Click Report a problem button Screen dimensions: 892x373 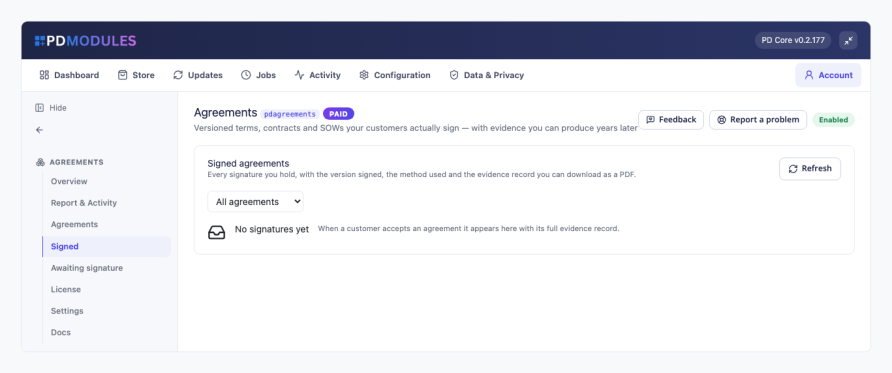(x=758, y=120)
